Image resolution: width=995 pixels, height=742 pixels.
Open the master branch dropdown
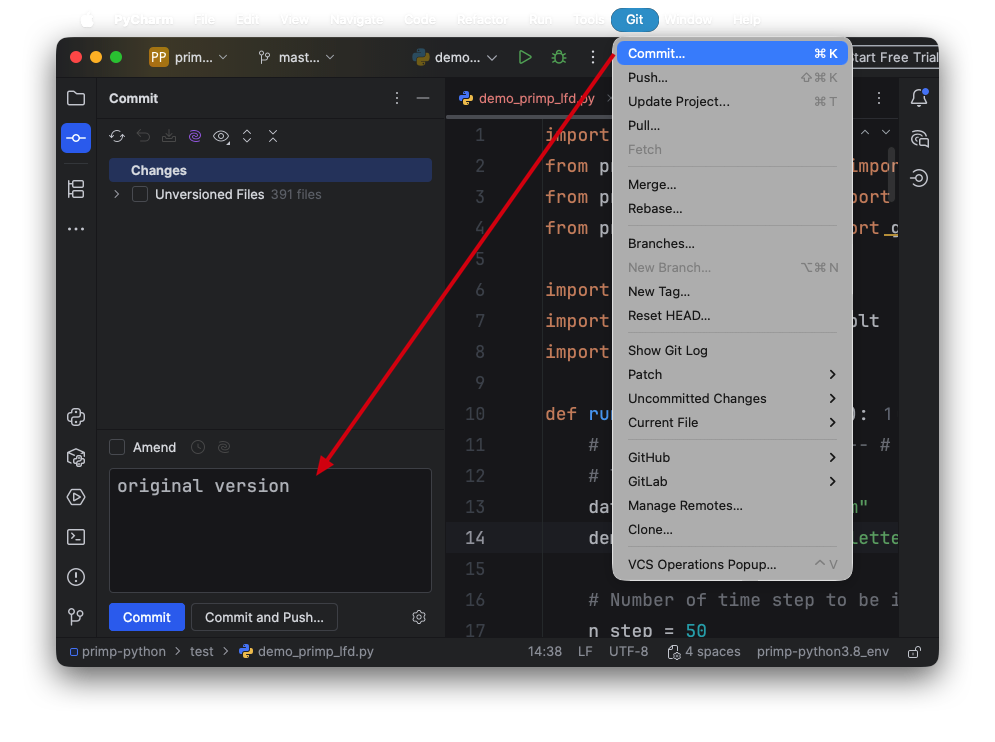tap(296, 58)
